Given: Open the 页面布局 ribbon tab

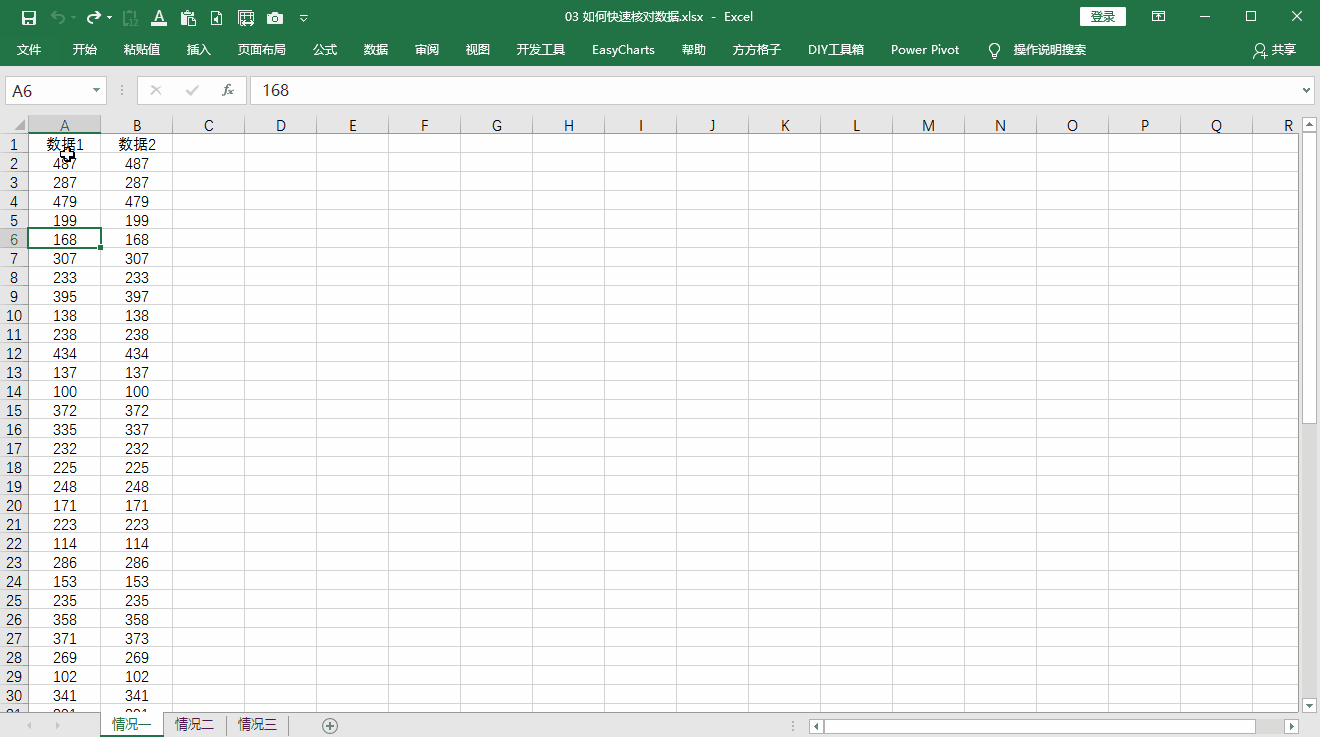Looking at the screenshot, I should [261, 50].
